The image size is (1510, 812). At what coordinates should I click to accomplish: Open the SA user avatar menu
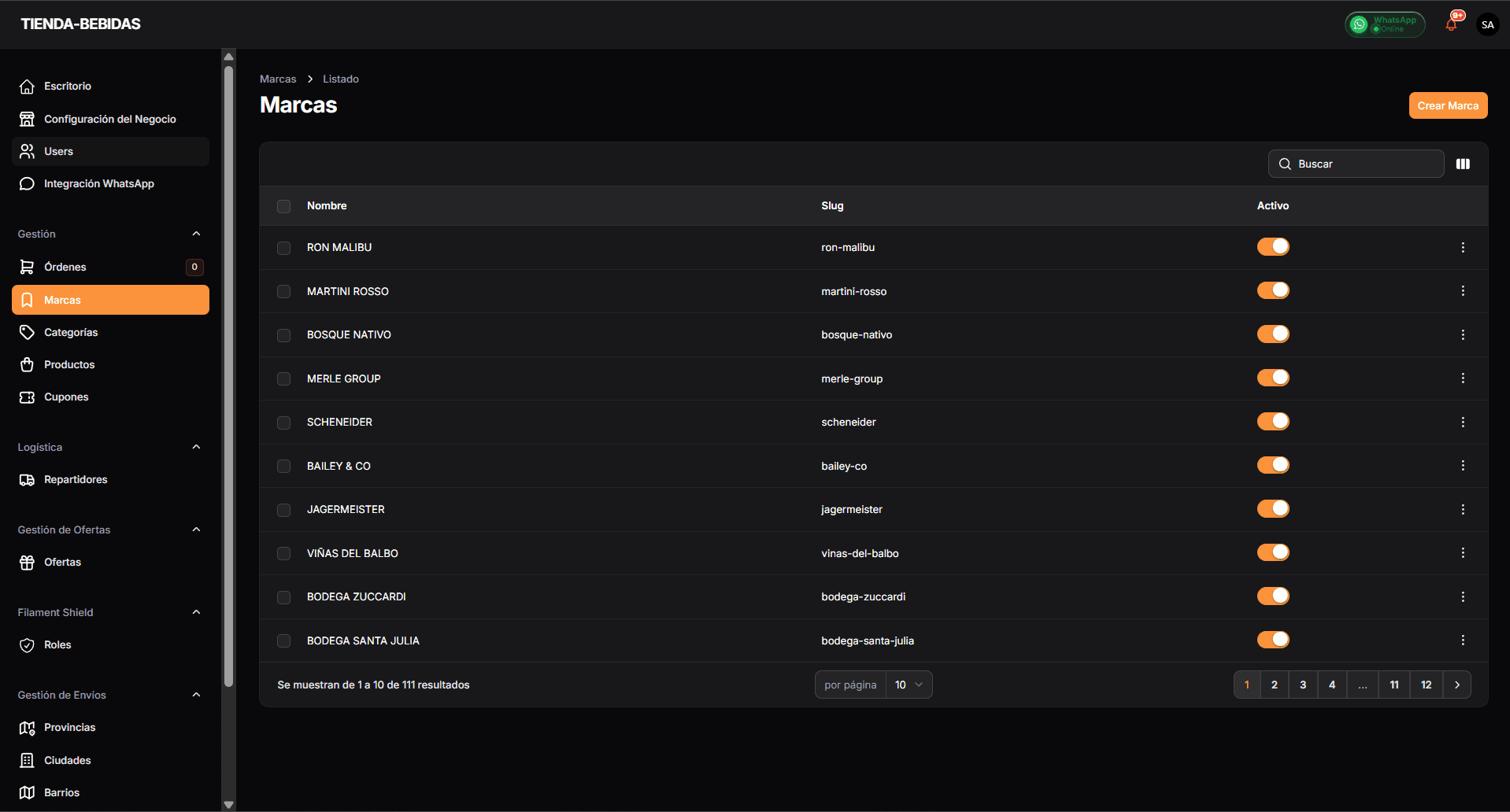[1487, 24]
